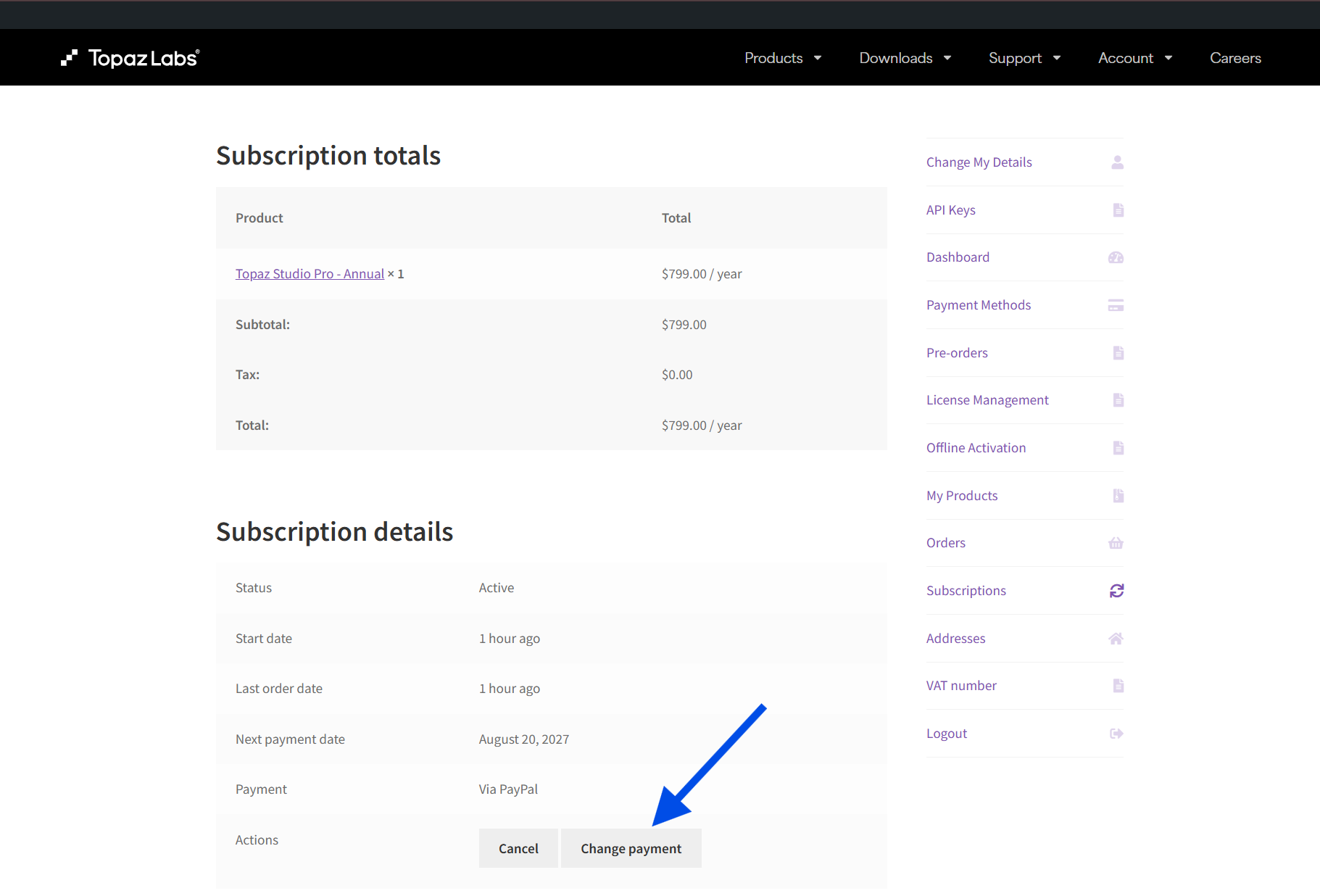
Task: Click the Subtotal: label
Action: point(262,325)
